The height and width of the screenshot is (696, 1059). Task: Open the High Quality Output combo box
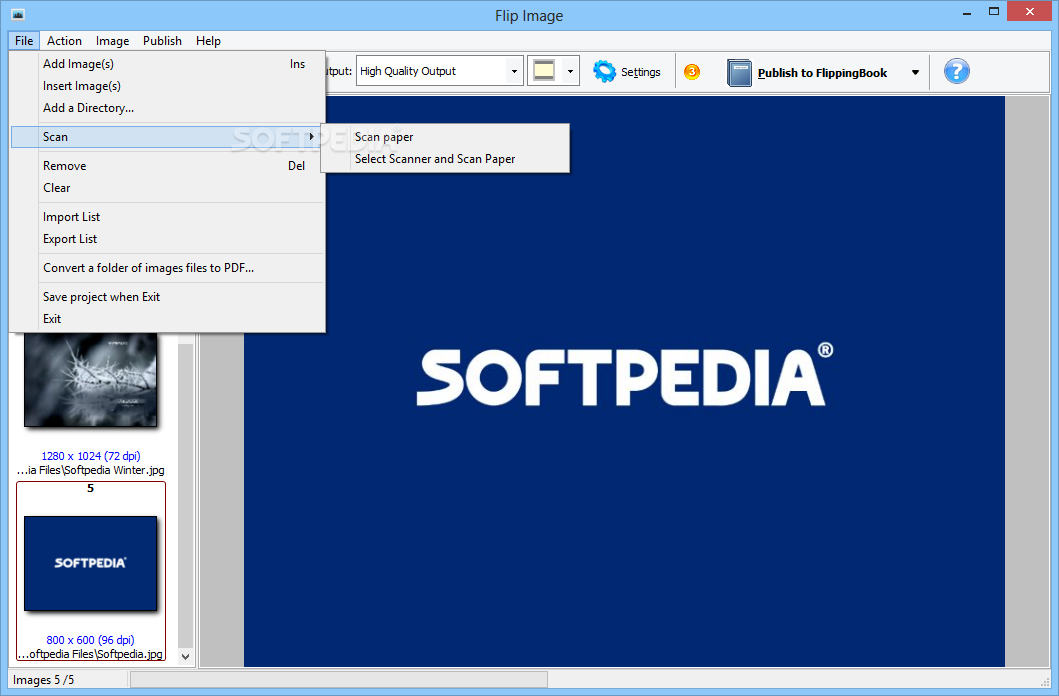[x=440, y=71]
